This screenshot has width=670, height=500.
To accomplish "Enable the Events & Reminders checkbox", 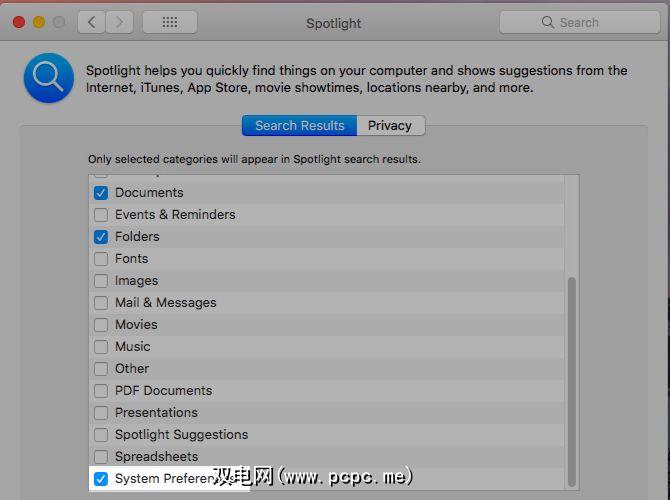I will [101, 215].
